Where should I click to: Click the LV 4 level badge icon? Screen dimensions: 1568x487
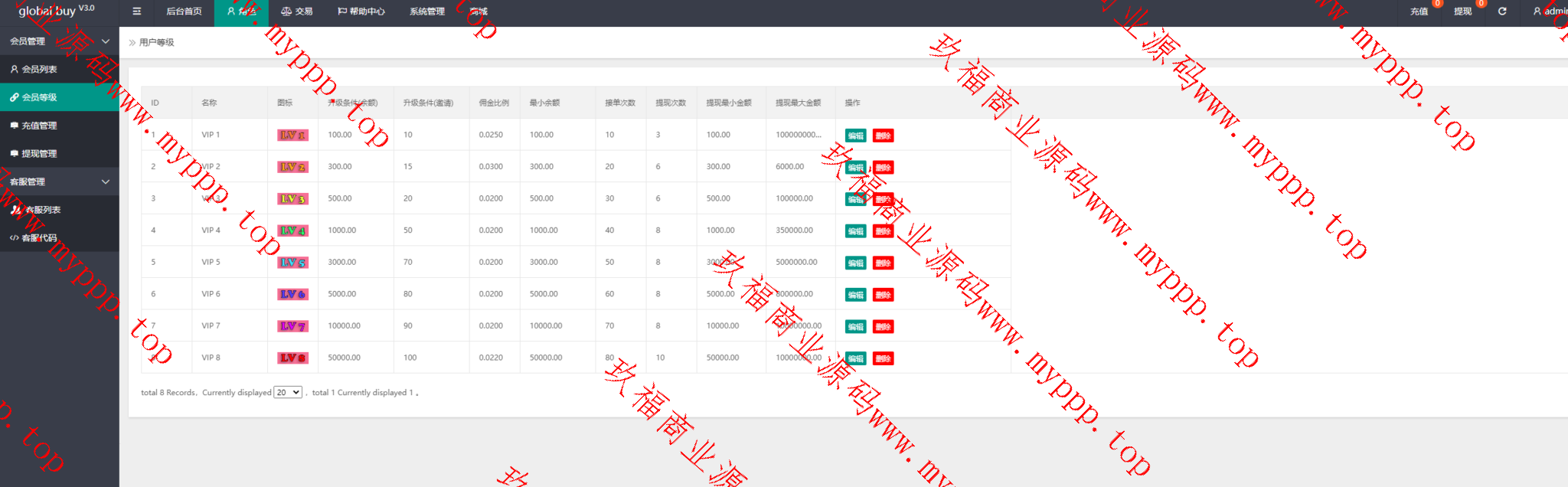point(292,230)
